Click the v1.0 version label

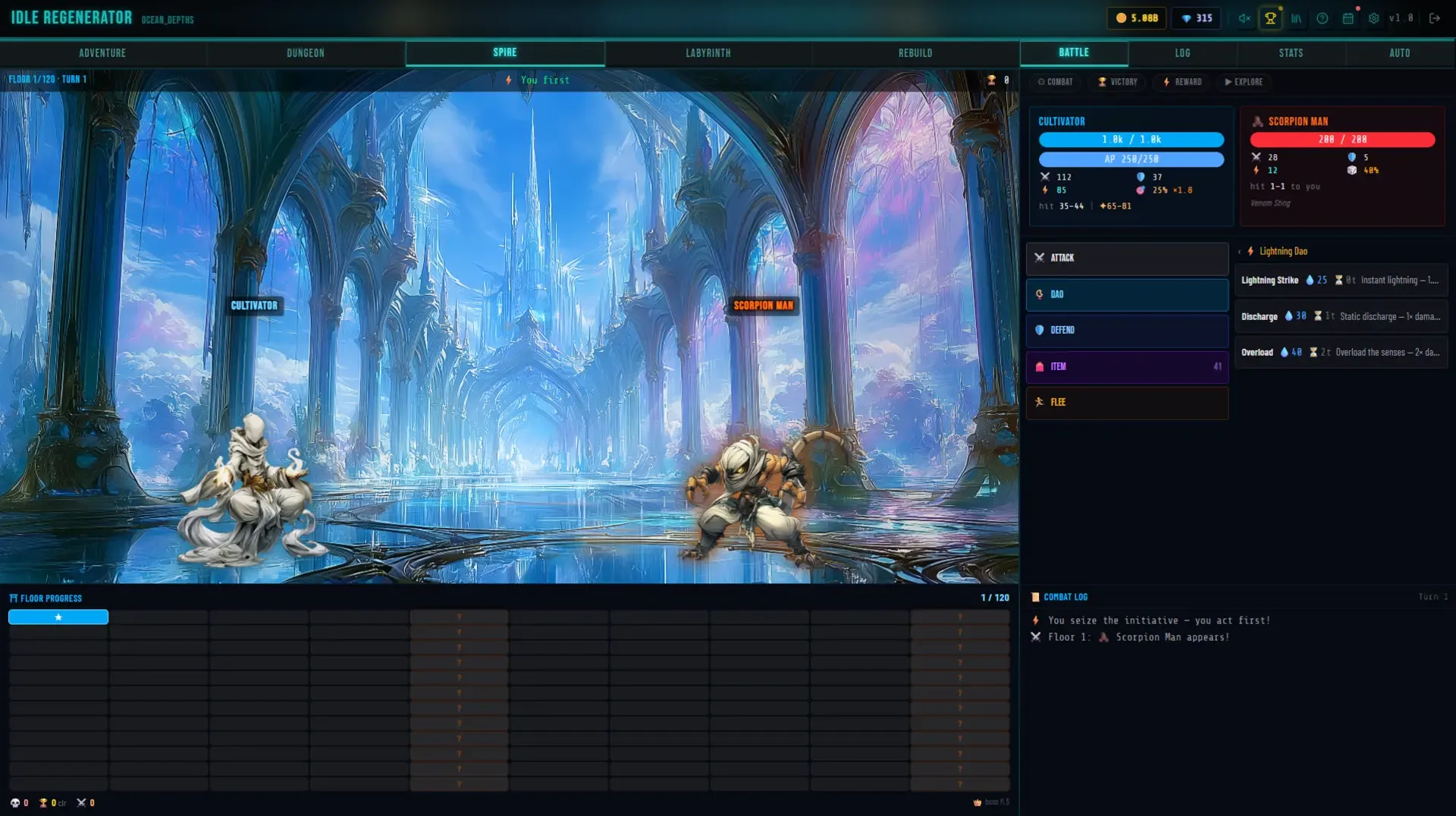point(1401,18)
